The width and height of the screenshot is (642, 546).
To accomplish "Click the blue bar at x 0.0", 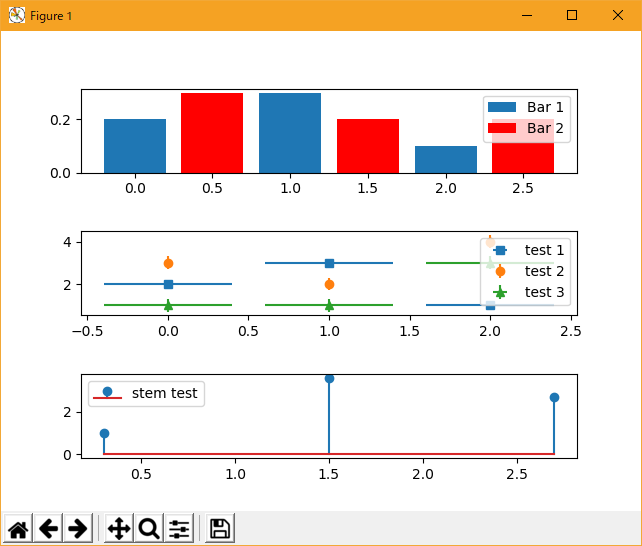I will point(135,146).
